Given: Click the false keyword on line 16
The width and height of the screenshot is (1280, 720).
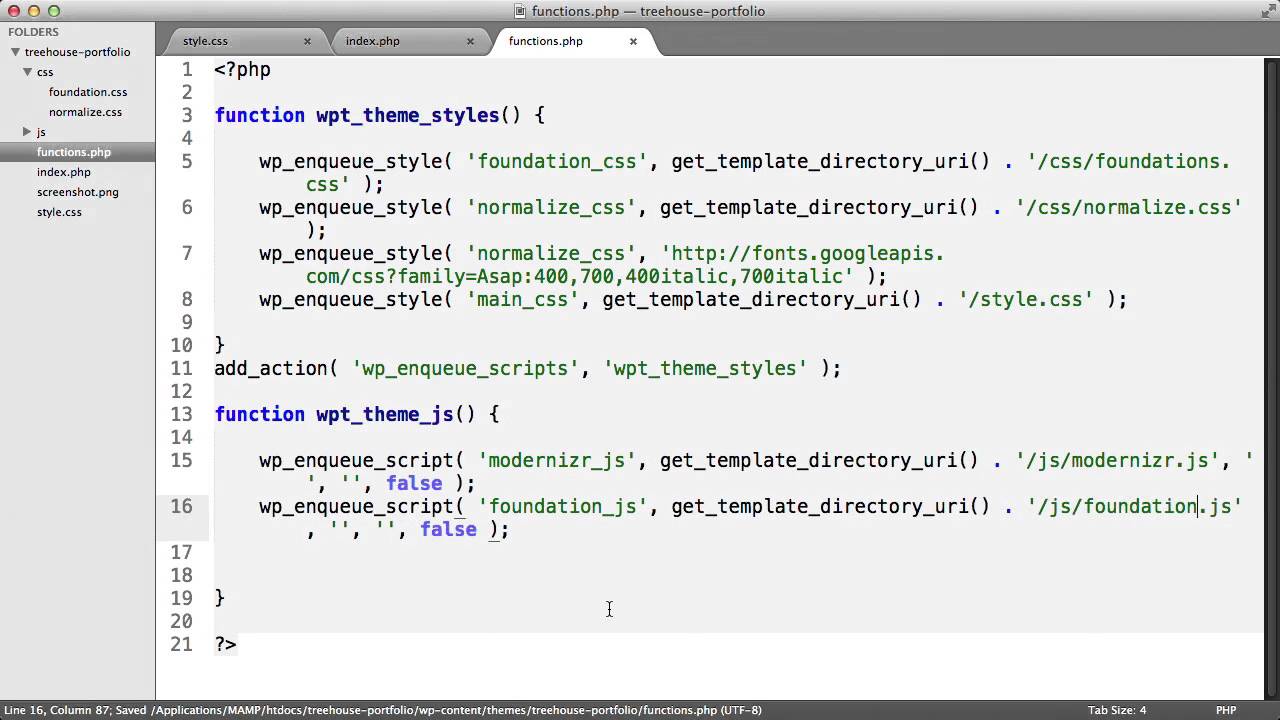Looking at the screenshot, I should 448,529.
